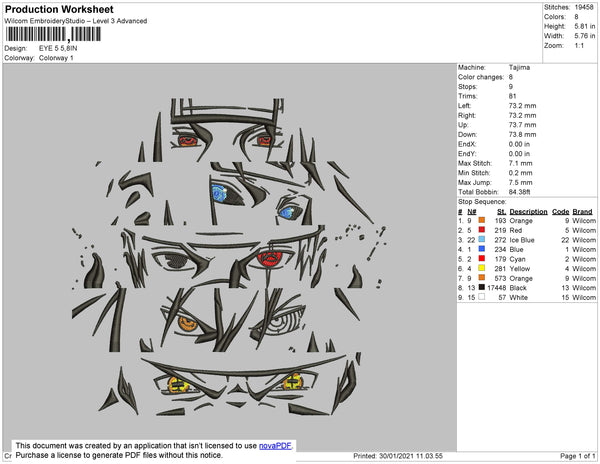
Task: Click the St. column header
Action: click(502, 212)
